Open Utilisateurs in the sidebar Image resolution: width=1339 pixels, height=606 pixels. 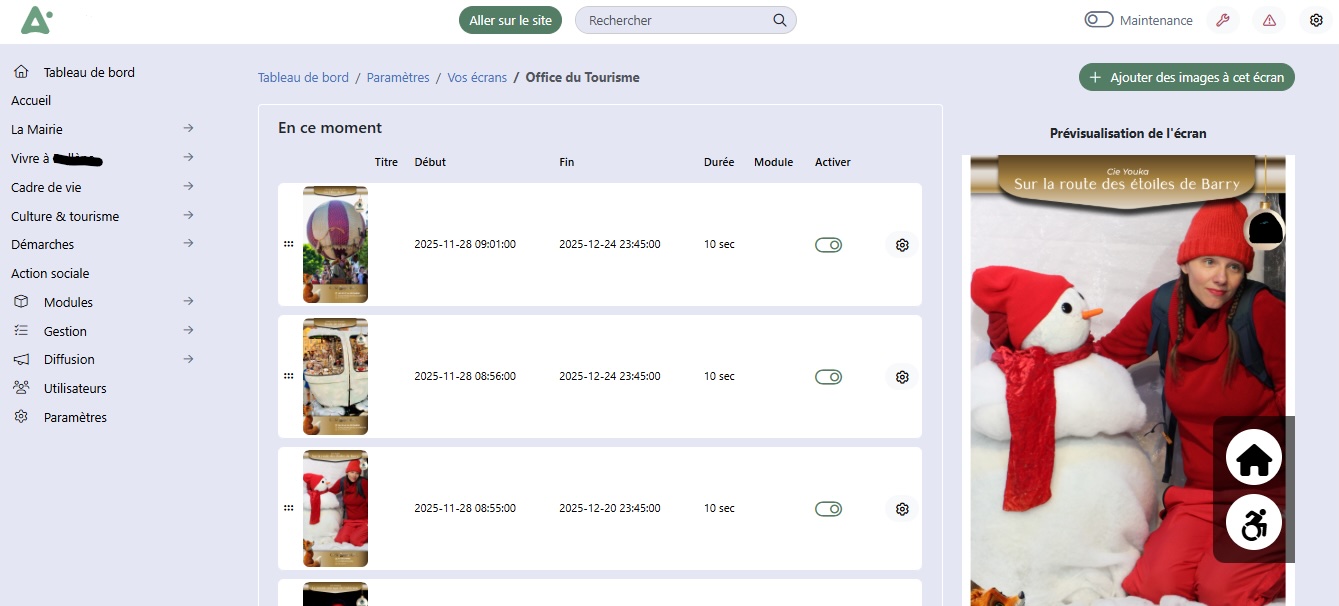tap(75, 388)
